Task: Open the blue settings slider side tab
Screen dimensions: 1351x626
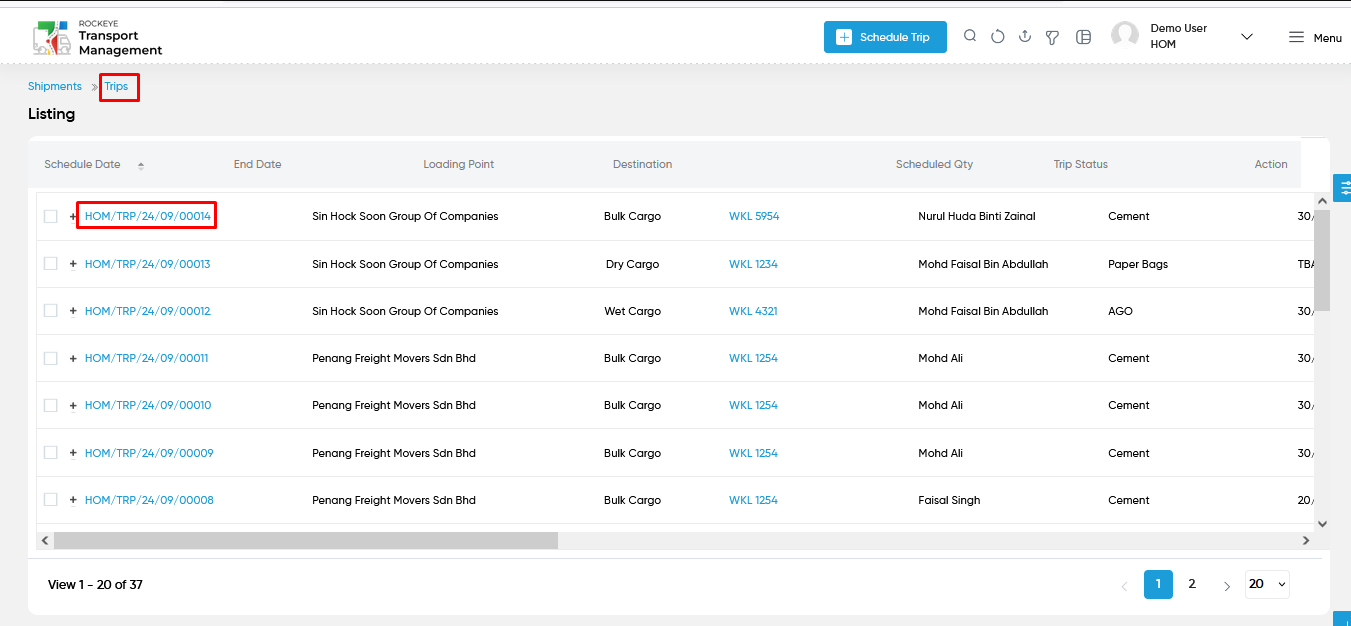Action: pos(1343,187)
